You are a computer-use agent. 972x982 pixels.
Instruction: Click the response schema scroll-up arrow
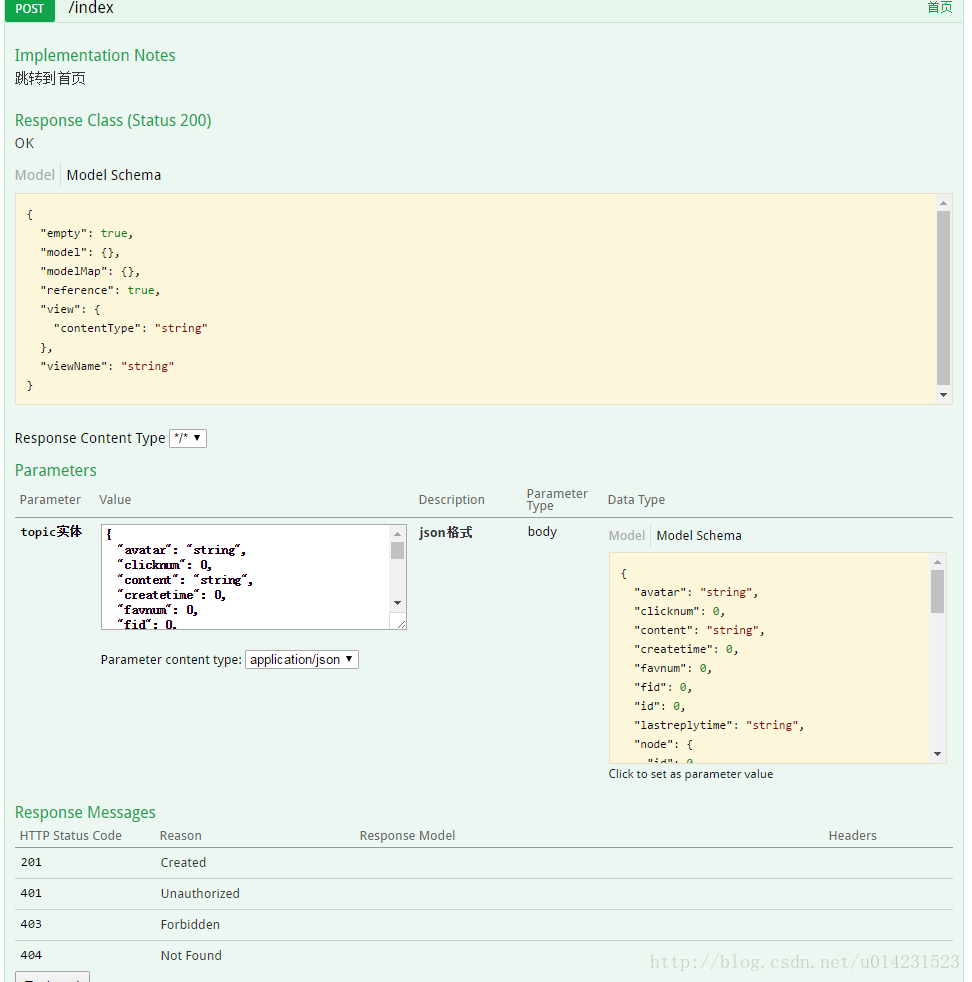click(943, 203)
